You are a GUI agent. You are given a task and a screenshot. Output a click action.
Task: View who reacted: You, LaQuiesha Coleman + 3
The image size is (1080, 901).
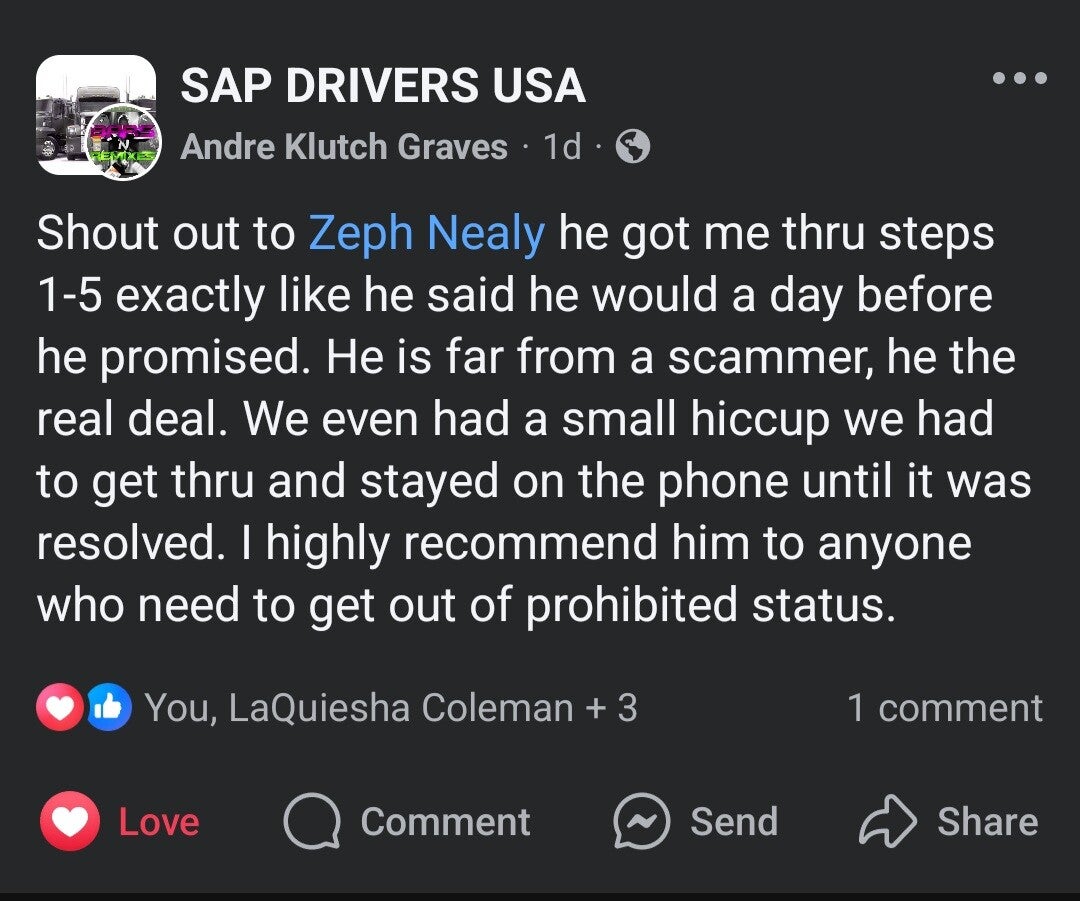tap(390, 708)
